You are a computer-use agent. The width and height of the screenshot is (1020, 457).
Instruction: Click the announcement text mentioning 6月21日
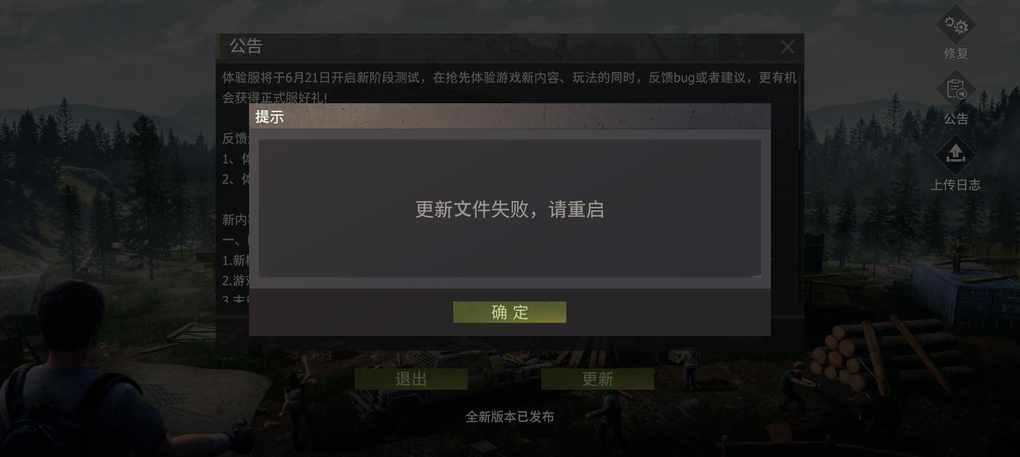509,88
